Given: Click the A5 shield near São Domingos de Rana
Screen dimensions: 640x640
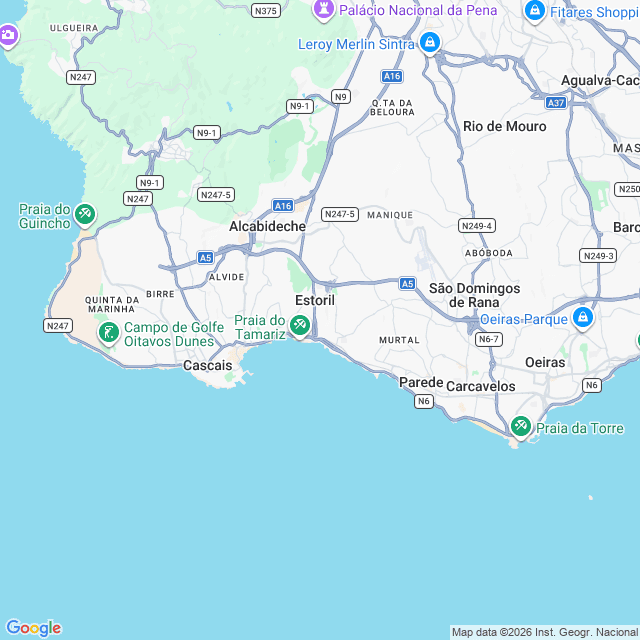Looking at the screenshot, I should (x=407, y=284).
